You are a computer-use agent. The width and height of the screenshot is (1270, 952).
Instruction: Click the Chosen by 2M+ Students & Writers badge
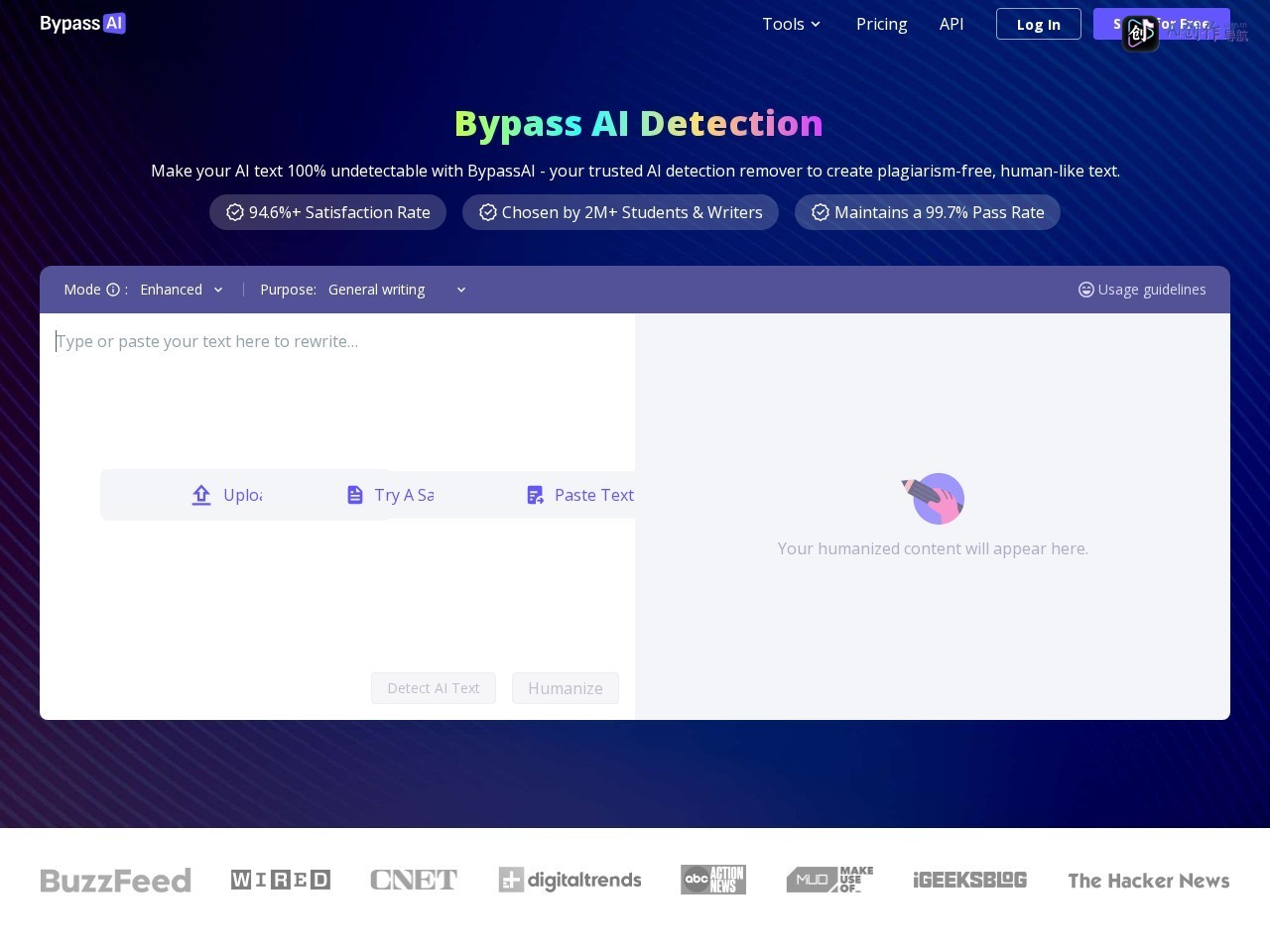pos(620,212)
